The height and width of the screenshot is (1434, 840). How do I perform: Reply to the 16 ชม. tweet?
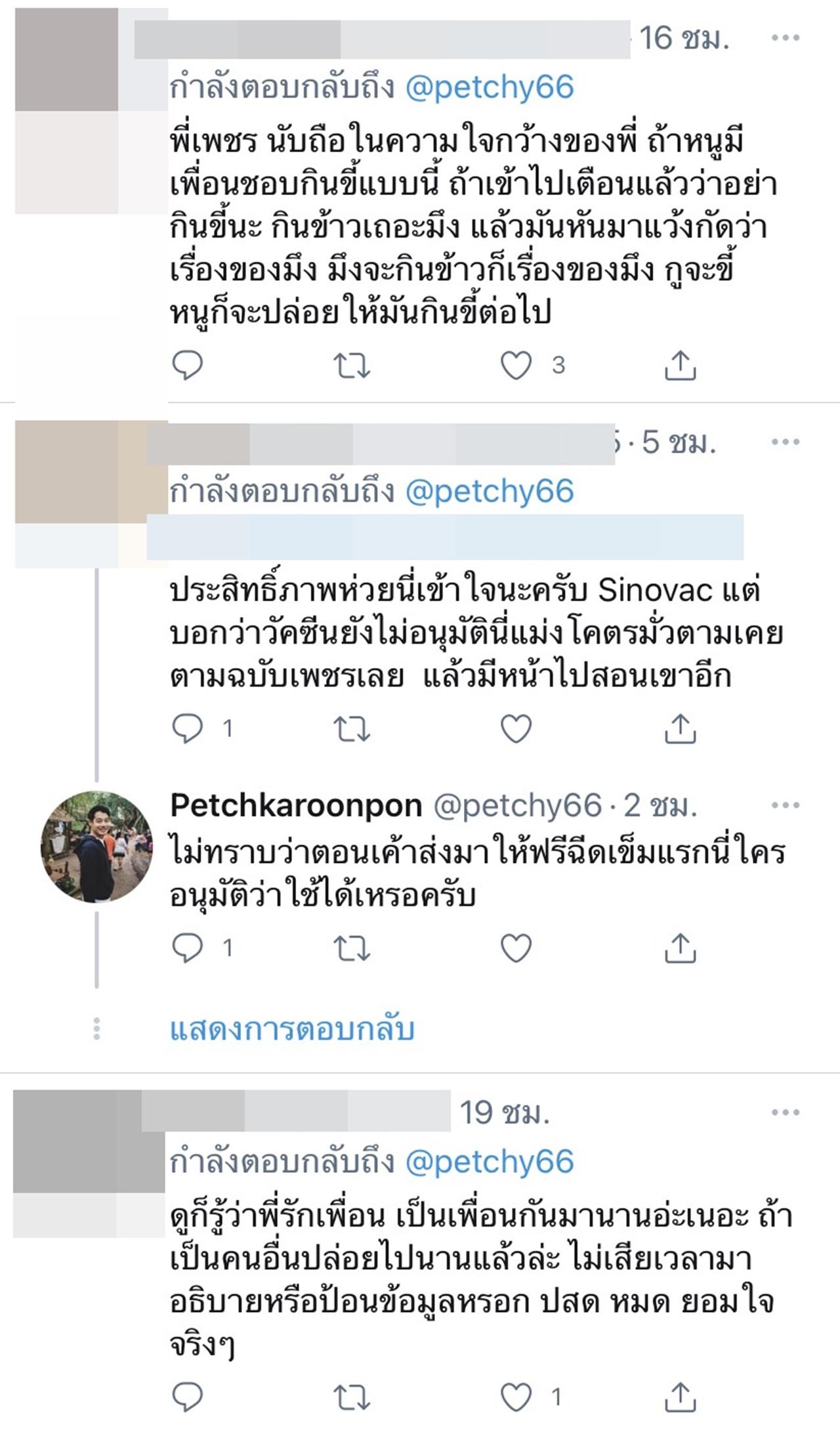pos(187,366)
